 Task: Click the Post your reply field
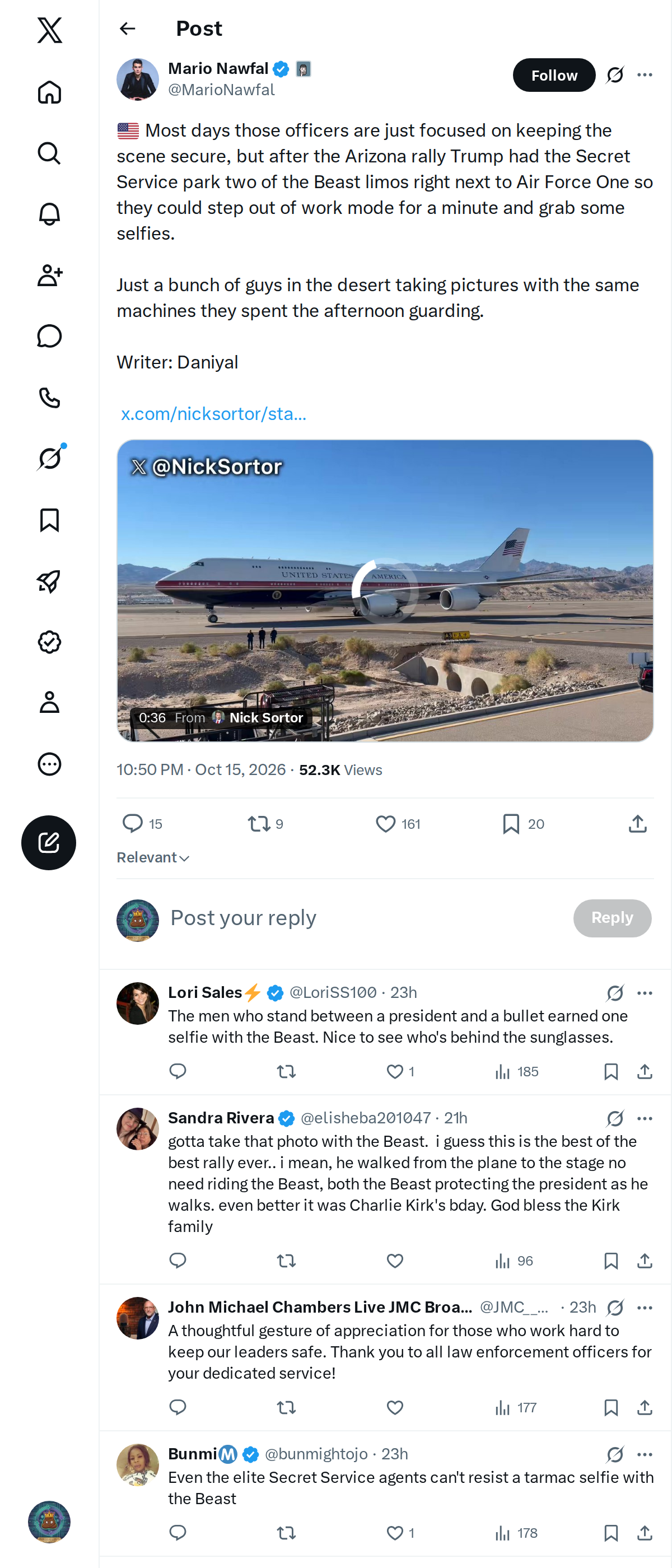coord(365,917)
